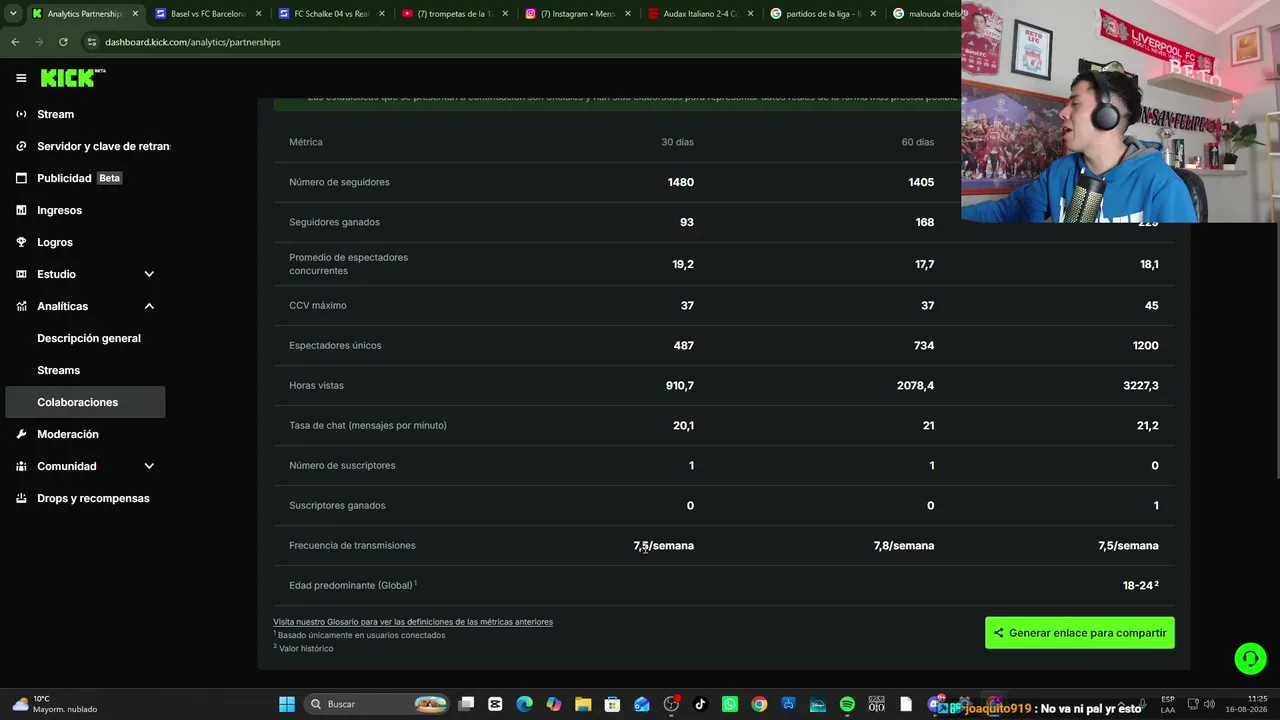Click the megaphone icon next to Publicidad
Viewport: 1280px width, 720px height.
pyautogui.click(x=21, y=178)
